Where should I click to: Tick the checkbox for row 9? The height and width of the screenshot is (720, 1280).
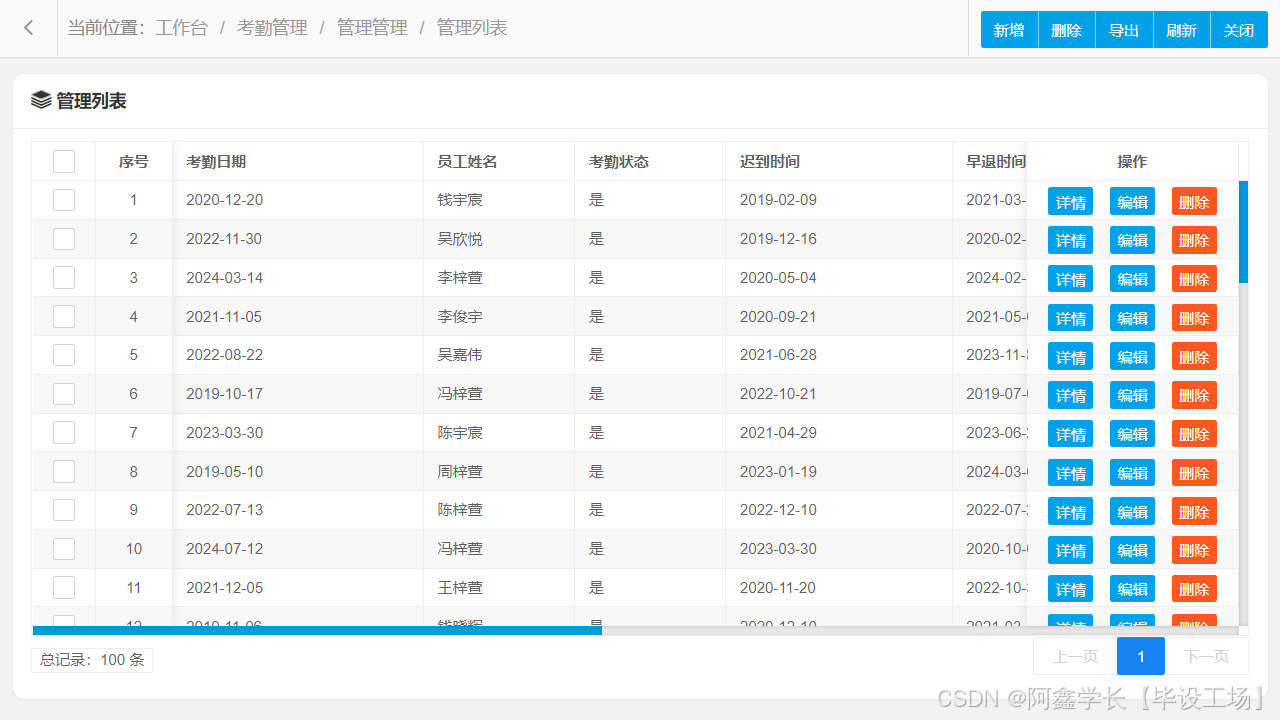click(64, 510)
